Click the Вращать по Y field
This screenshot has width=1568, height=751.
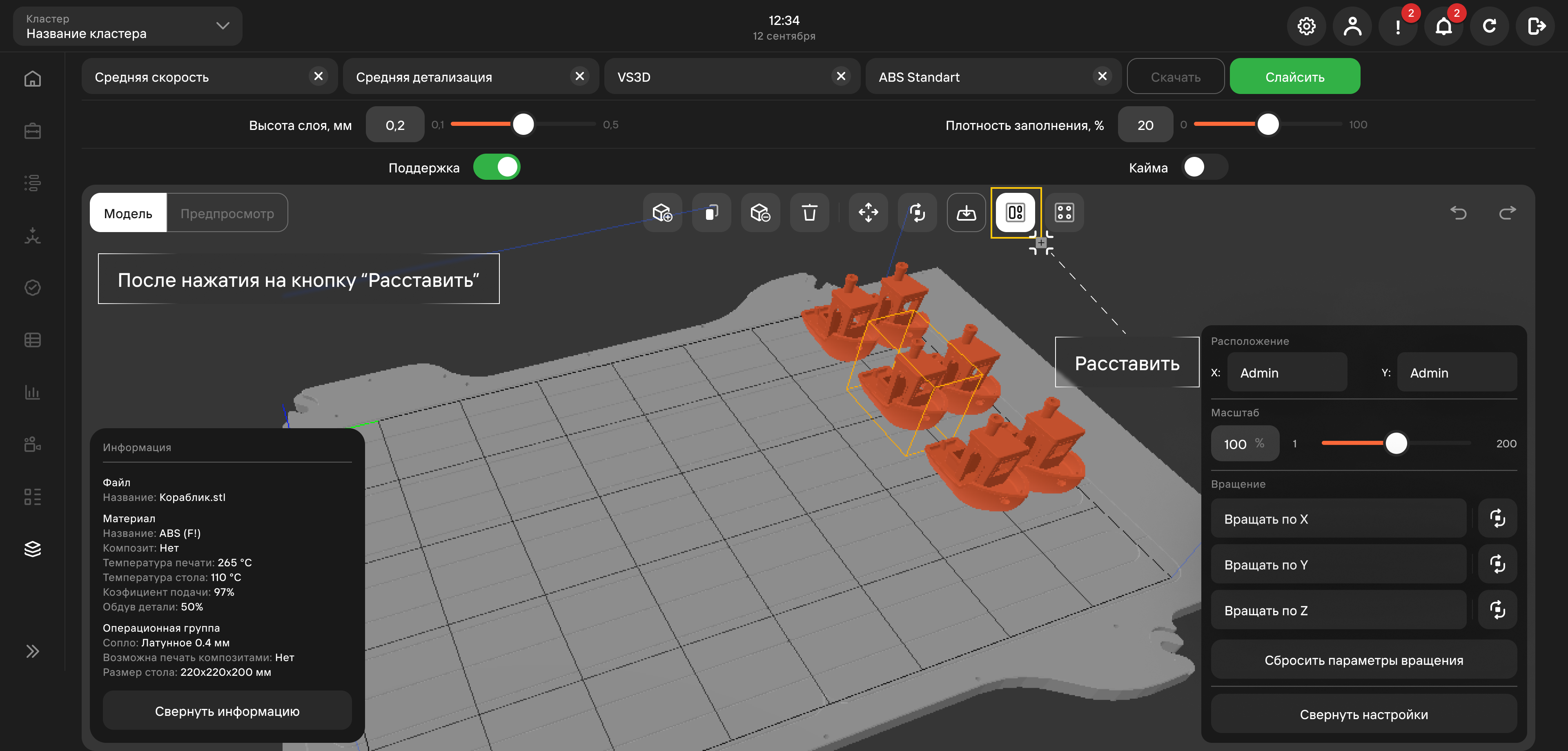click(x=1339, y=565)
